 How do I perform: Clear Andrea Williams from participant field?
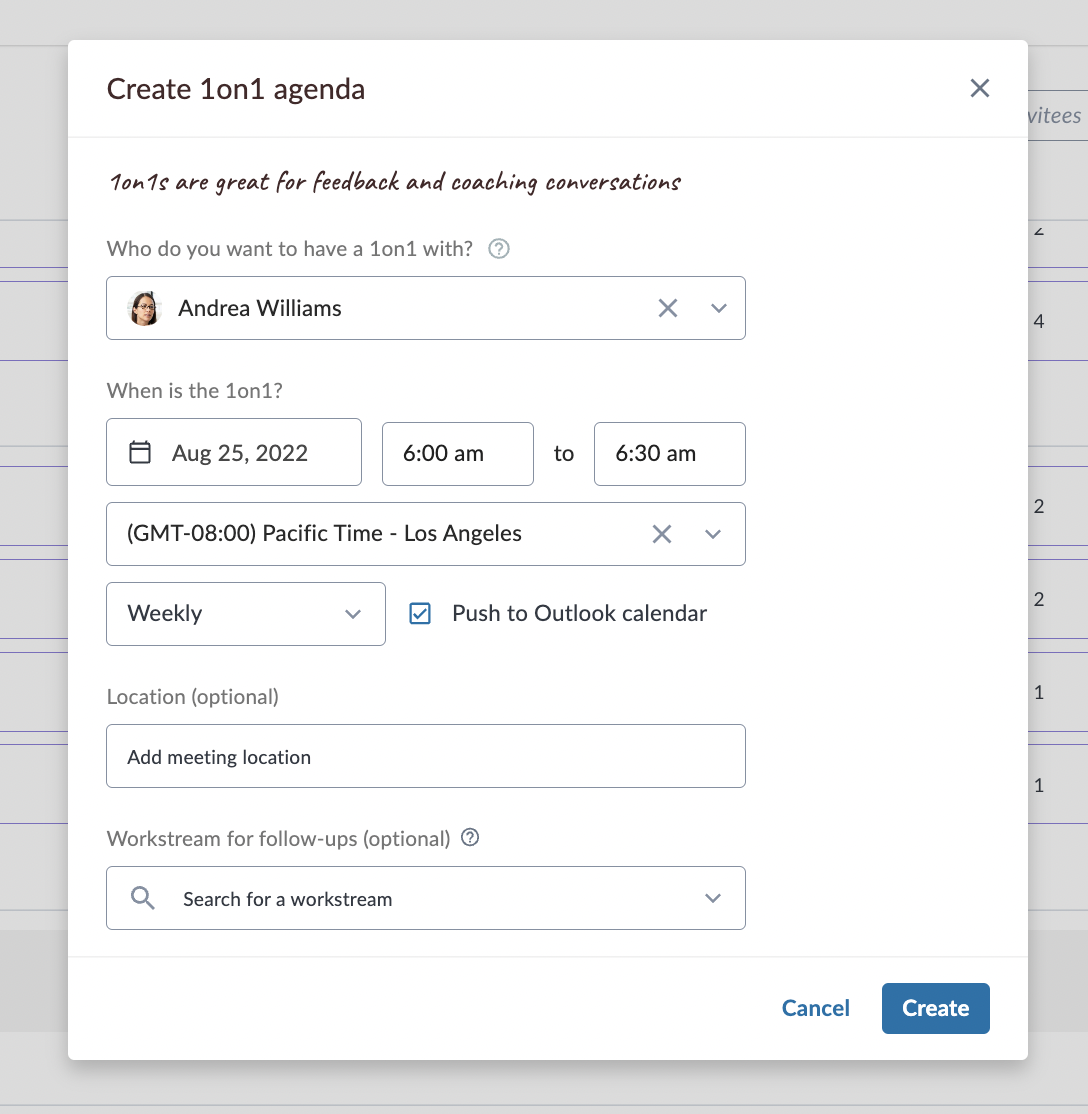(x=667, y=308)
